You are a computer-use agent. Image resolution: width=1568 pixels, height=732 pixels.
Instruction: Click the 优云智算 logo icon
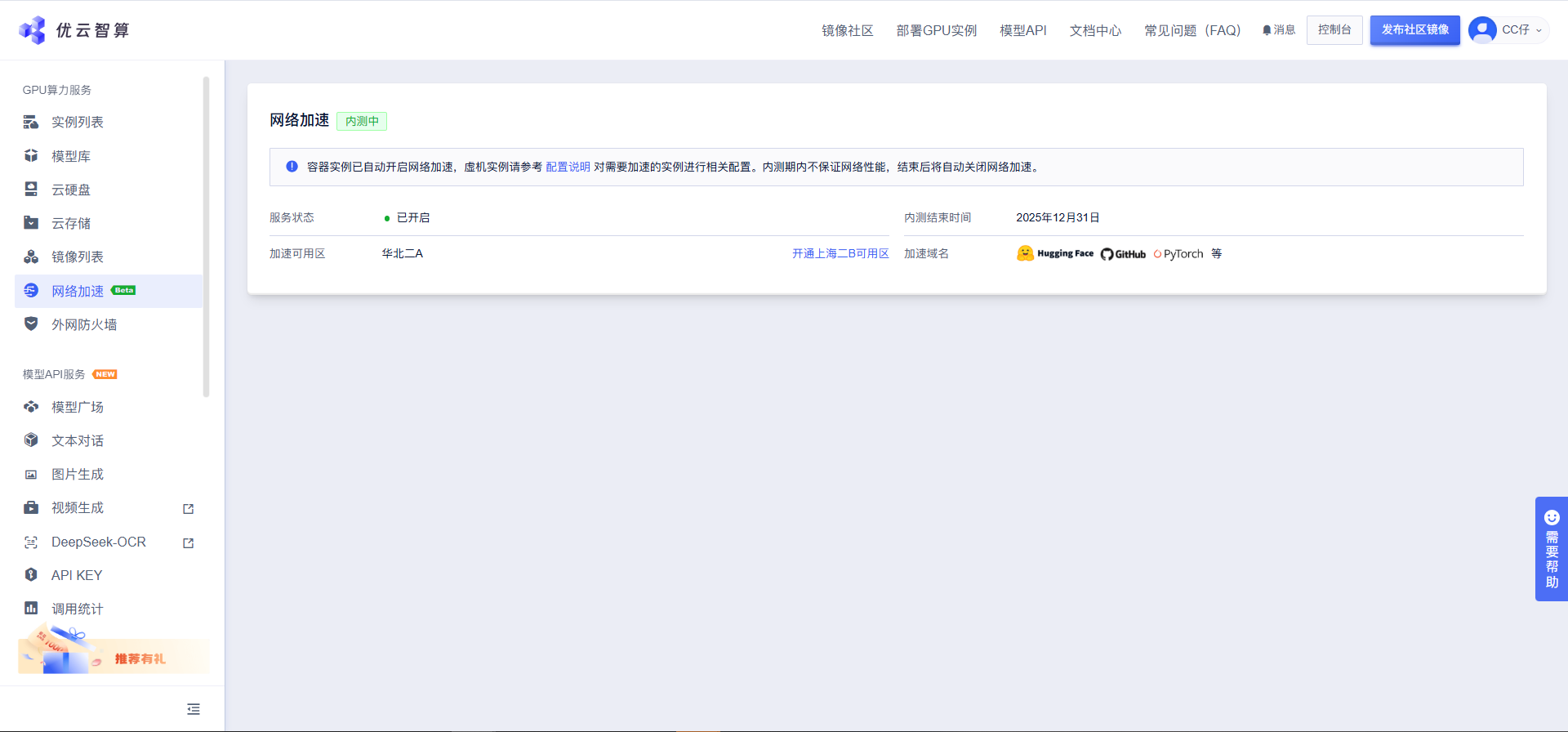(33, 30)
